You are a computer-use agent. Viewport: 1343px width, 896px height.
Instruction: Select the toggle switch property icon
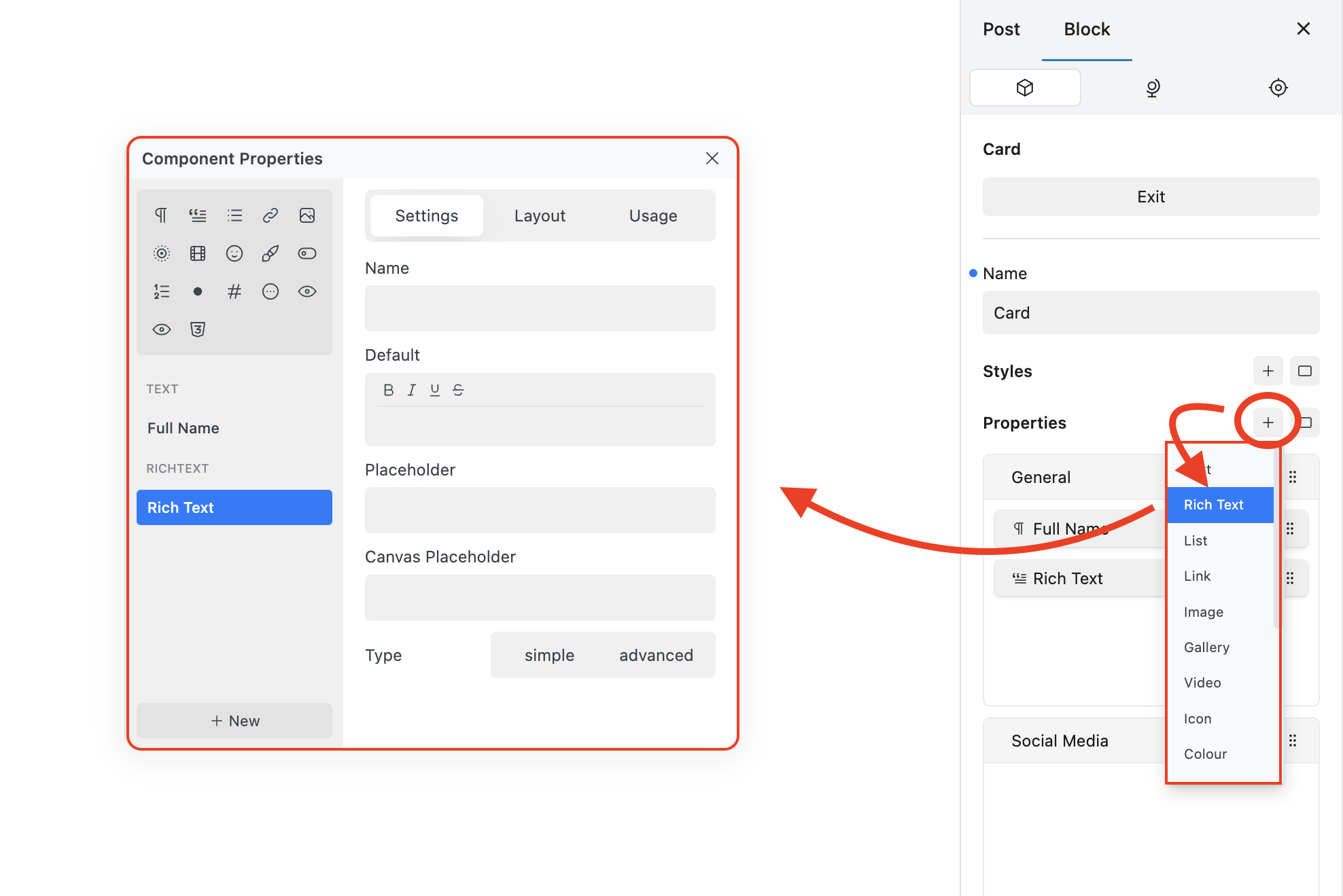(x=307, y=253)
